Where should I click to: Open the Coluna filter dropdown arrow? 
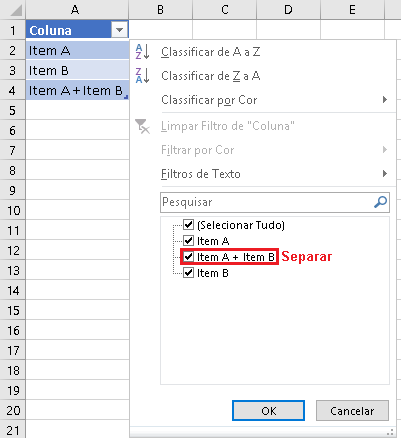pos(119,30)
